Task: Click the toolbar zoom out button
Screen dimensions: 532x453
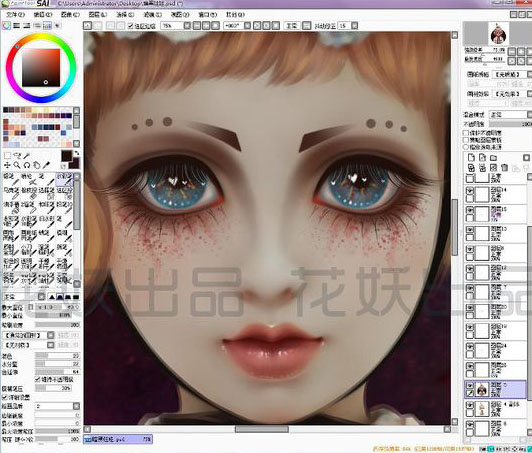Action: [197, 25]
